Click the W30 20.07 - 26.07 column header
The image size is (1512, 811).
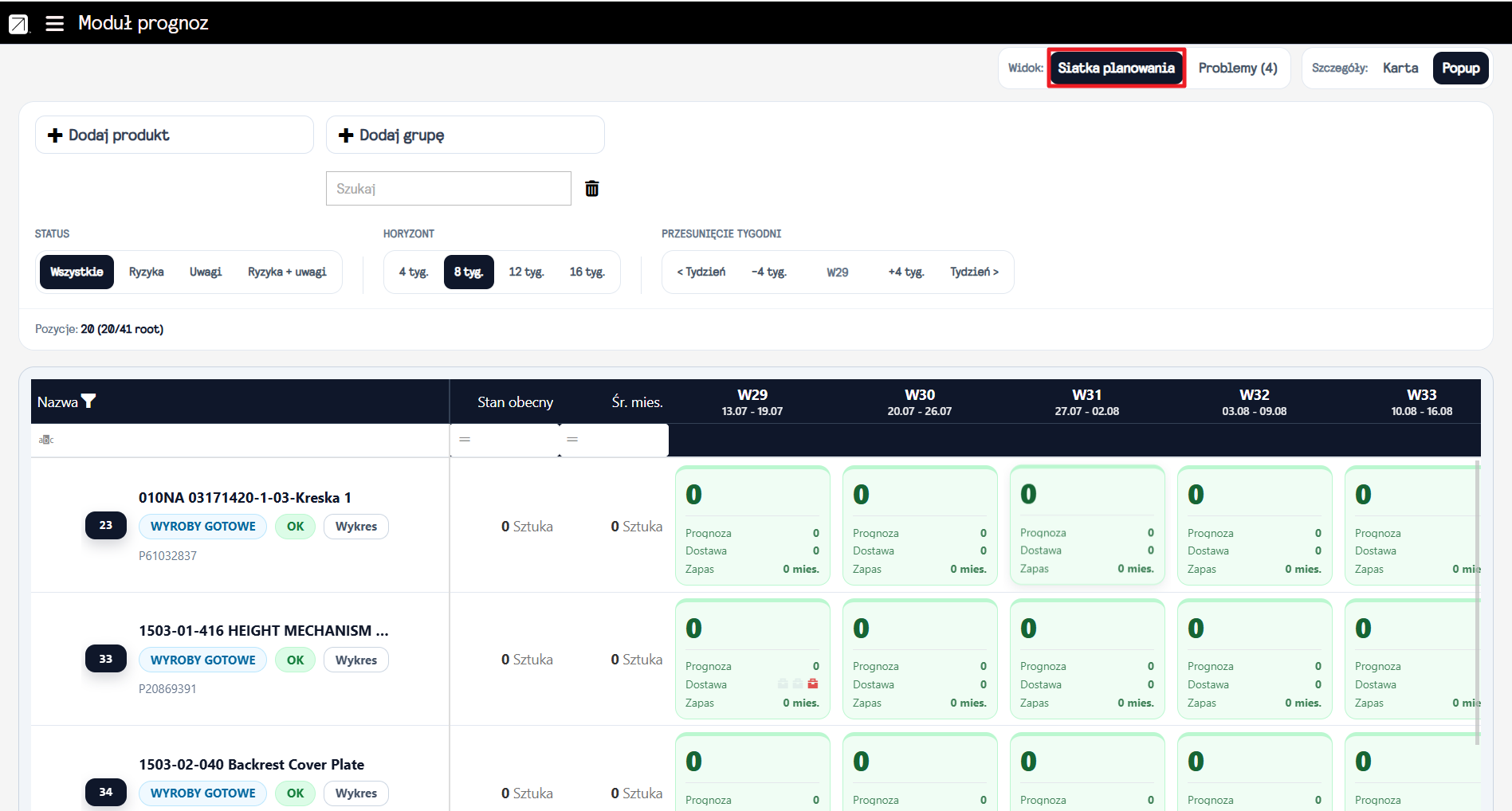tap(920, 402)
